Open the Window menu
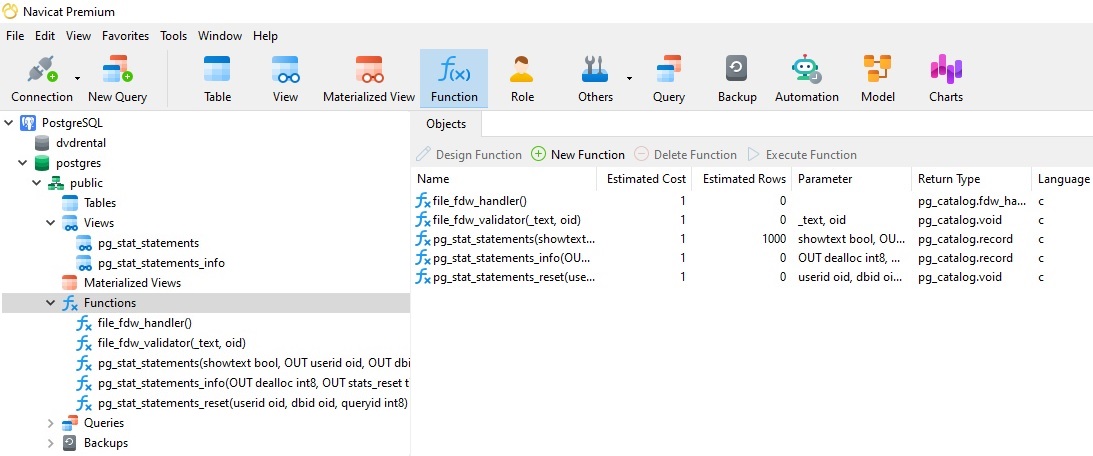1093x456 pixels. coord(220,36)
